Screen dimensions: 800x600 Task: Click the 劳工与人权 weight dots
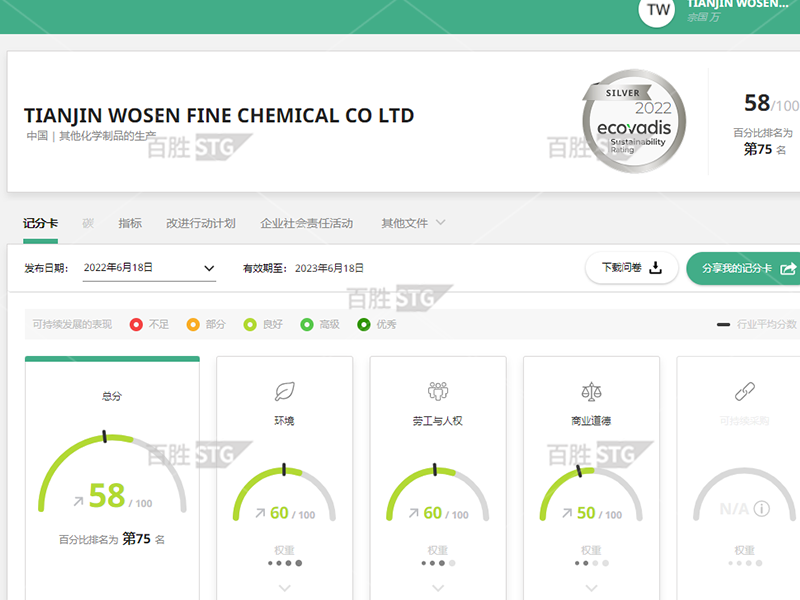pos(438,563)
